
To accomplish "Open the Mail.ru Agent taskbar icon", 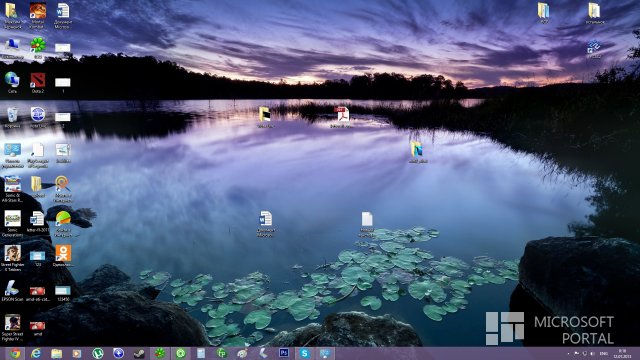I will tap(180, 353).
